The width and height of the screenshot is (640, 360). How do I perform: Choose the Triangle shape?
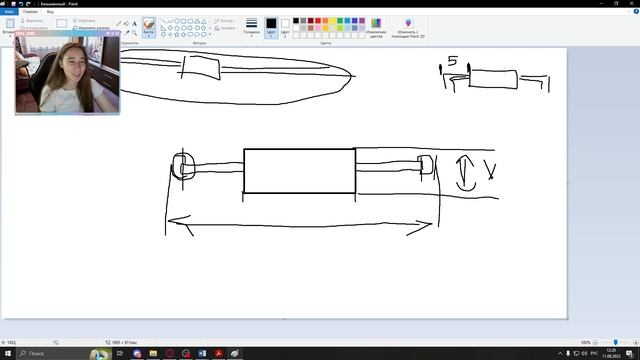point(204,21)
